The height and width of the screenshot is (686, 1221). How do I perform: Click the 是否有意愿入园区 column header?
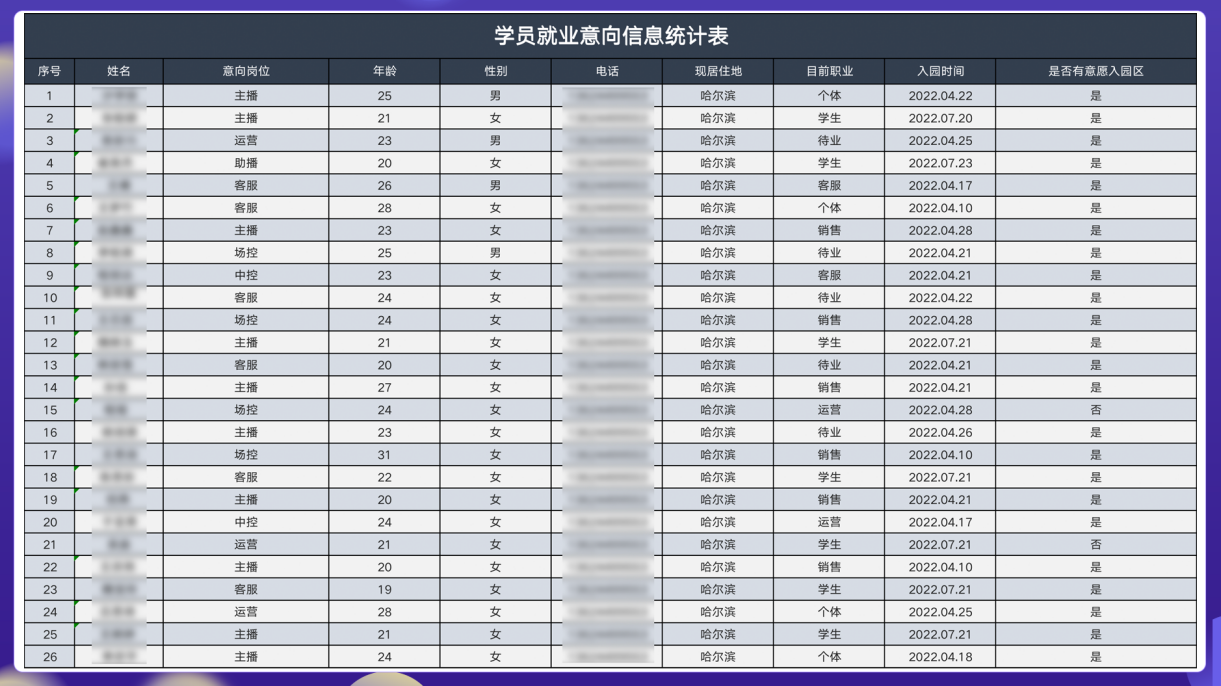click(1096, 71)
